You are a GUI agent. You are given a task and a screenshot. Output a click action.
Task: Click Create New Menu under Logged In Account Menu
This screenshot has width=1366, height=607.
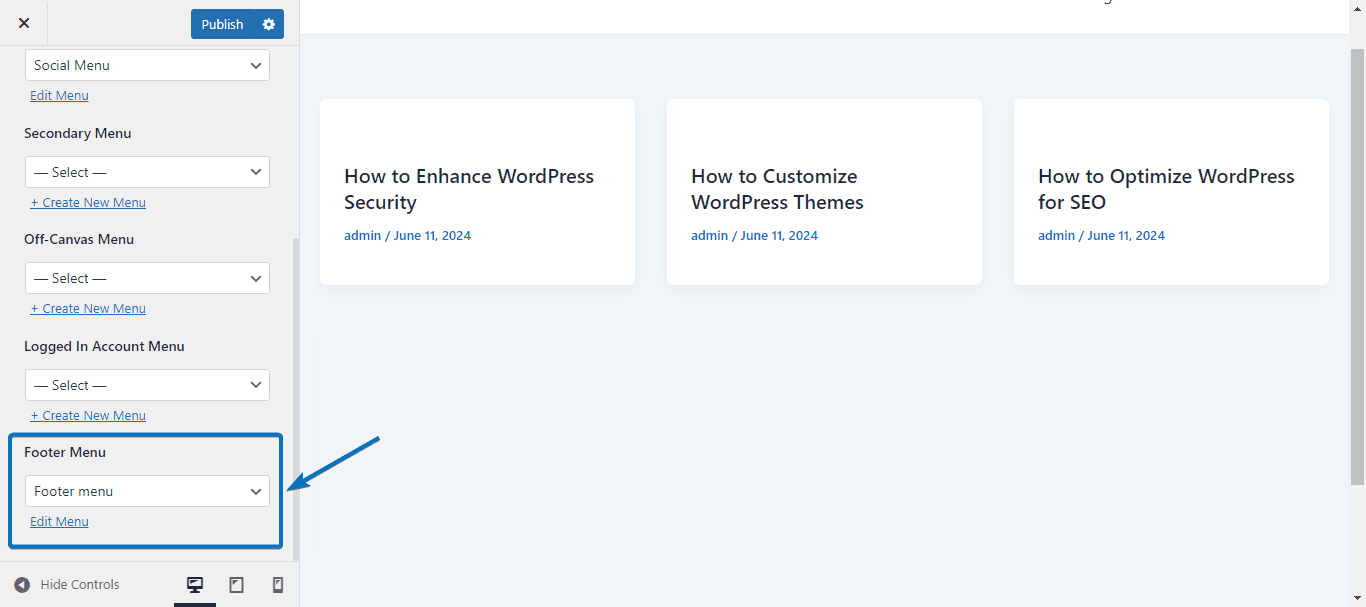point(88,415)
